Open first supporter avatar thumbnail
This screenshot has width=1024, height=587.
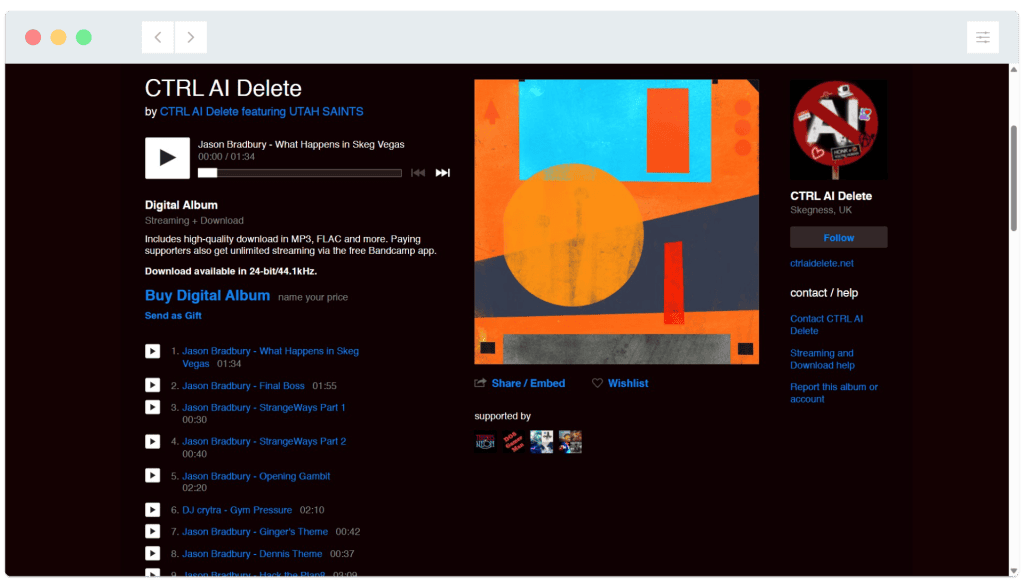[485, 442]
